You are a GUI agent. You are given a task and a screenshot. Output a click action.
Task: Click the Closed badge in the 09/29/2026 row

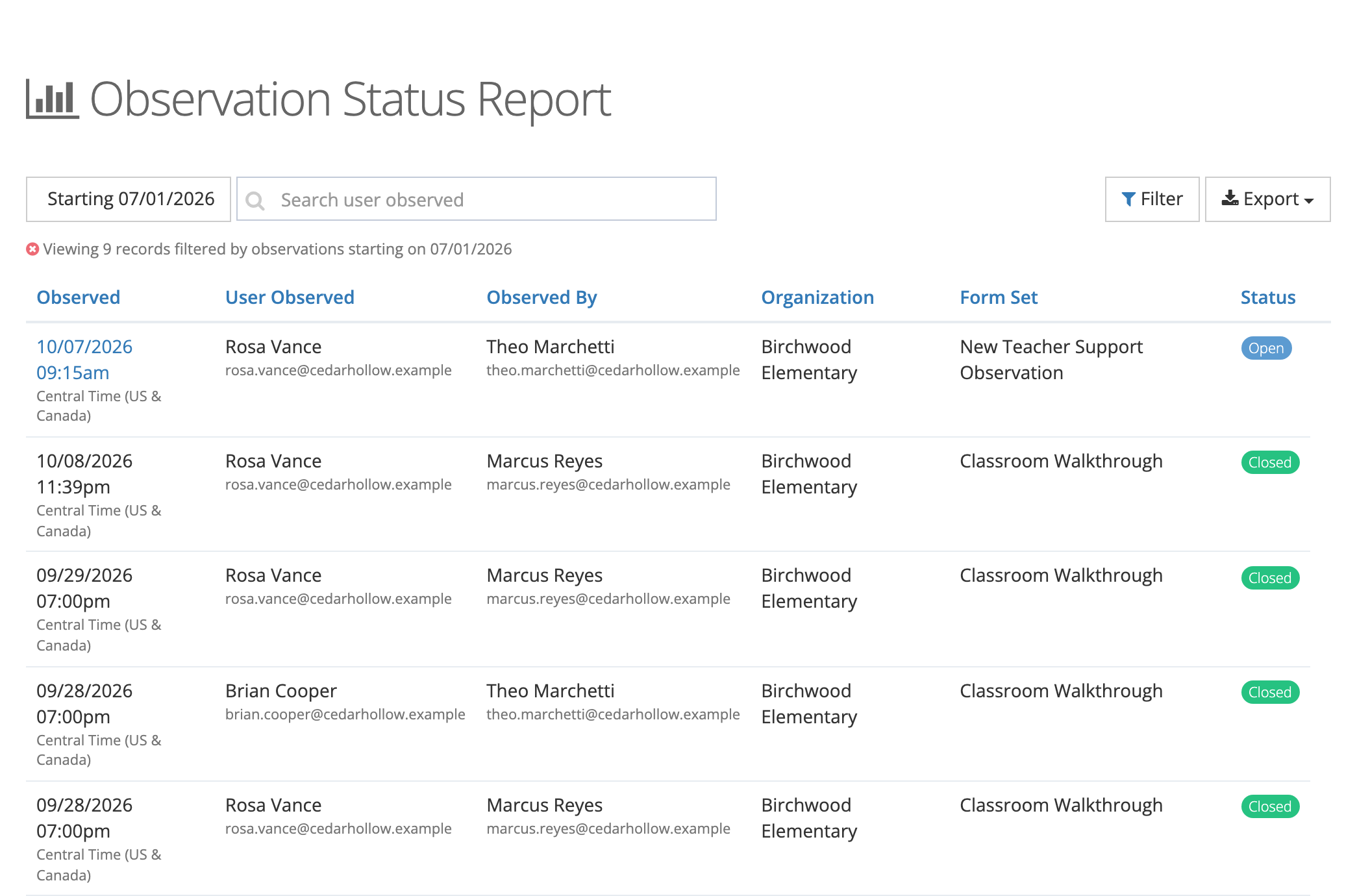[x=1270, y=578]
